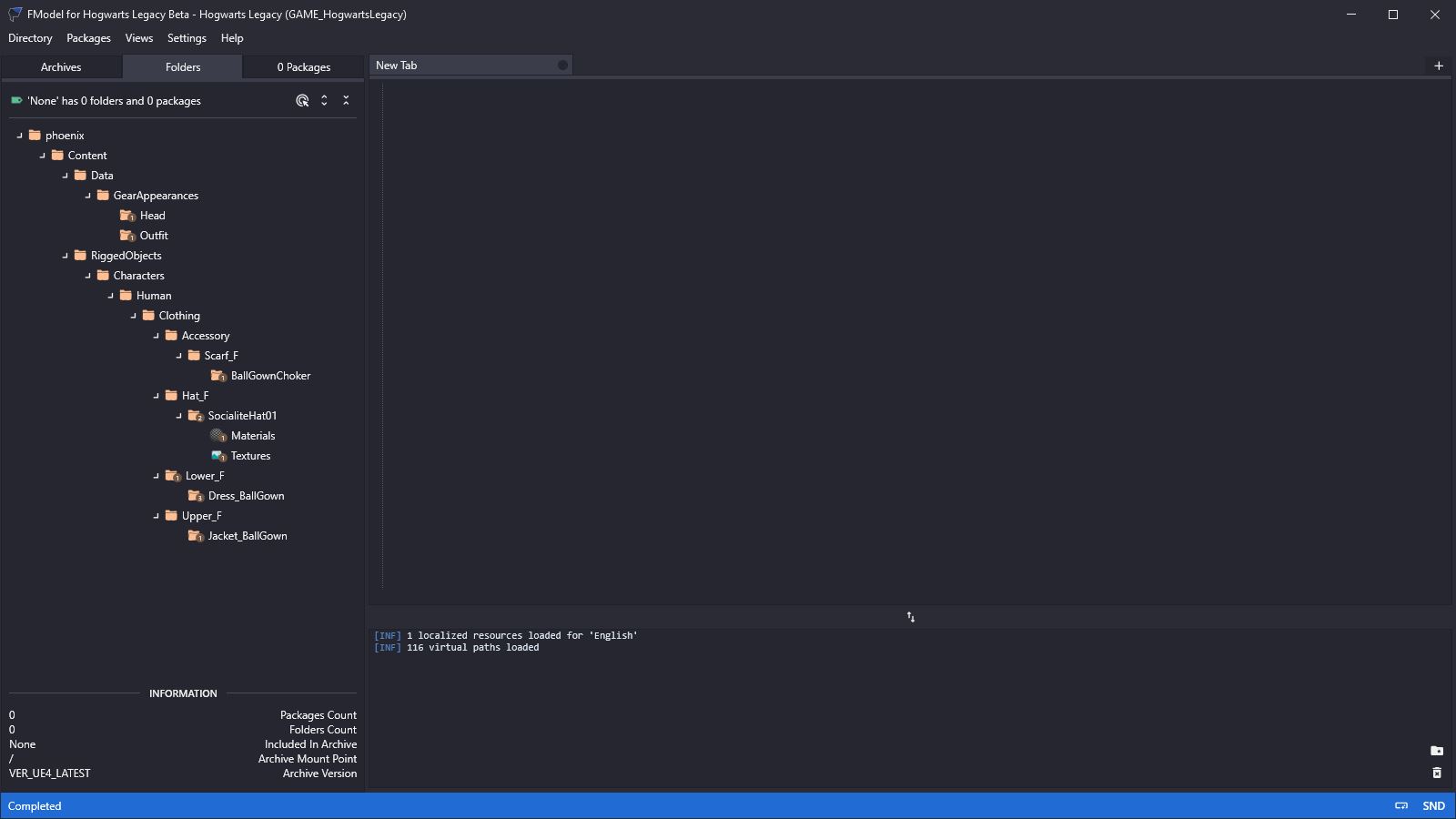Click the swap arrows icon above the log
Screen dimensions: 1456x819
tap(910, 617)
